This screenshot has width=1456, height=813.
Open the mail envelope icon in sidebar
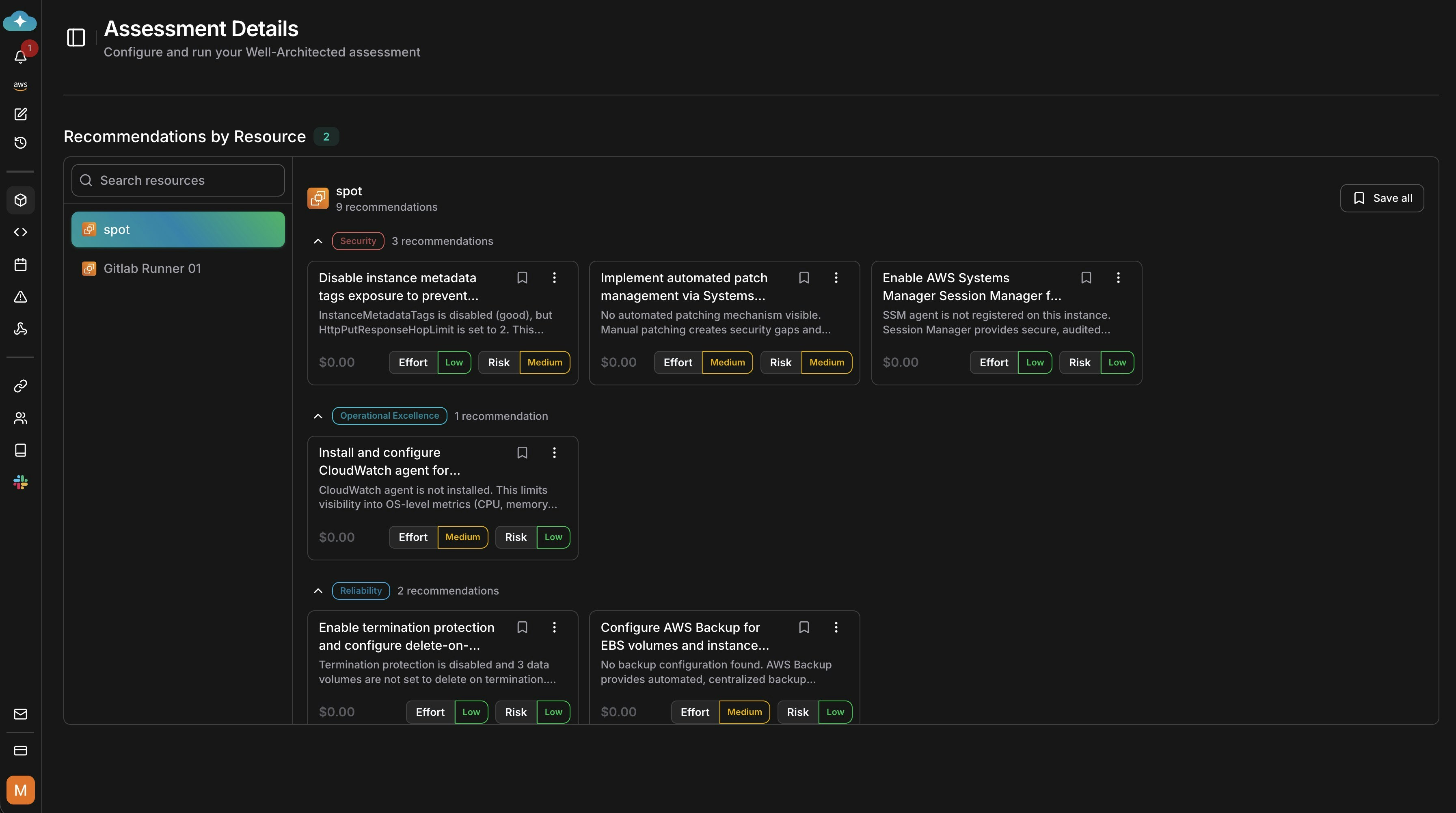20,714
